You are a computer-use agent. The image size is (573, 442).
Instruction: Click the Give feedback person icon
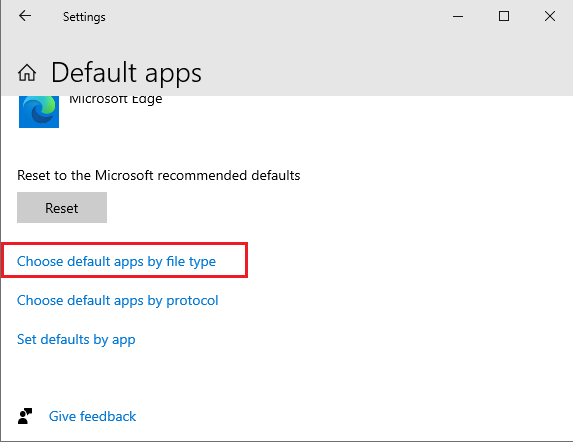pyautogui.click(x=25, y=416)
